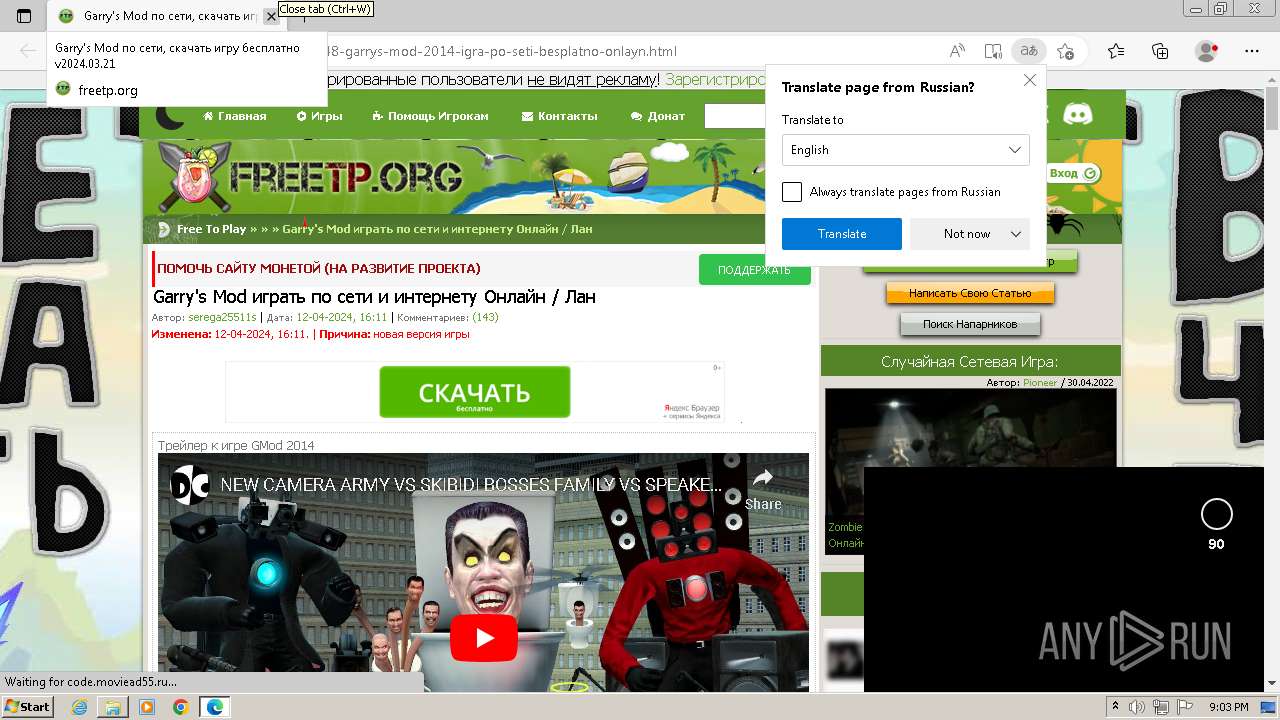Click the Вход login button
Image resolution: width=1280 pixels, height=720 pixels.
(1073, 173)
